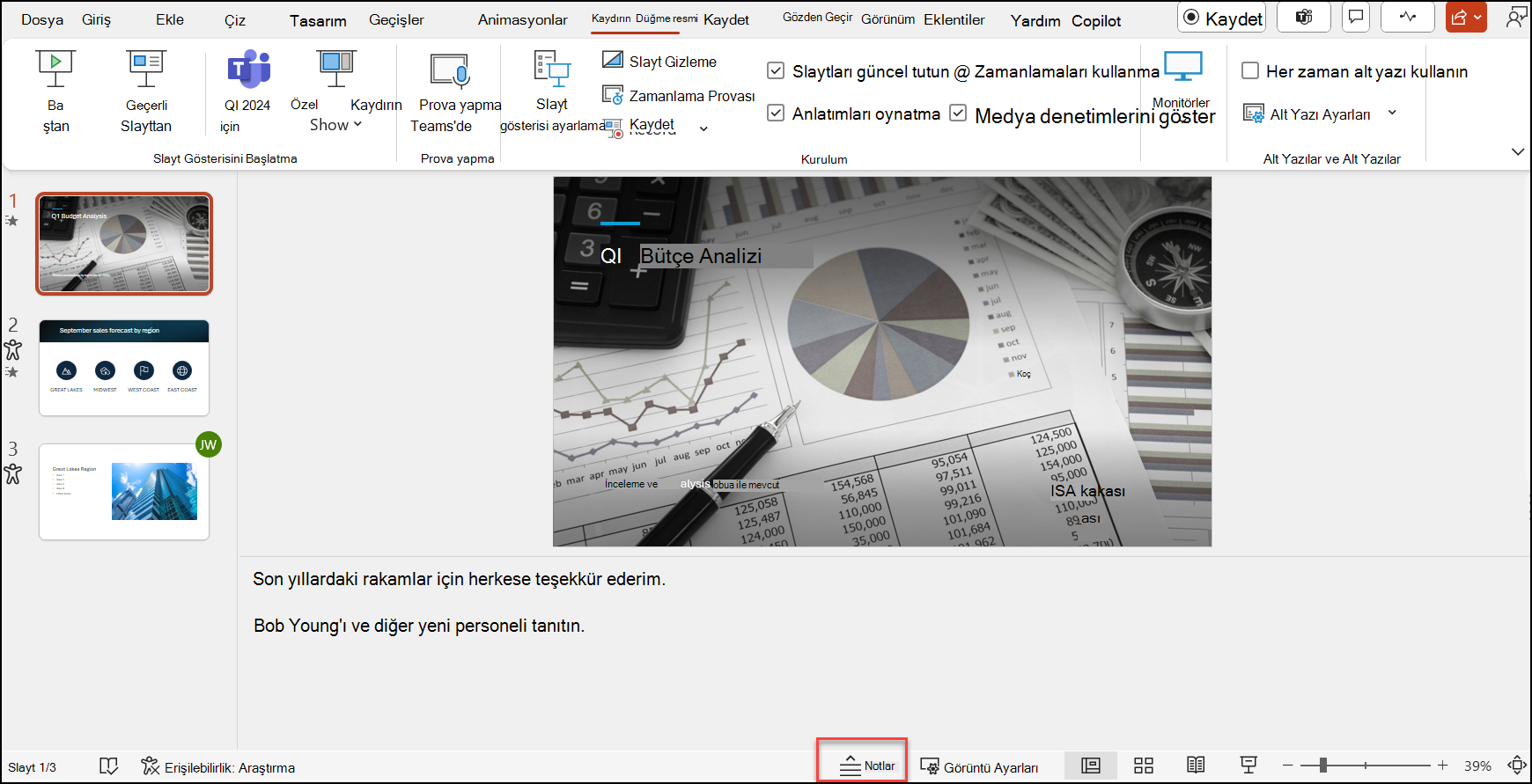Open share button dropdown chevron

click(x=1477, y=17)
